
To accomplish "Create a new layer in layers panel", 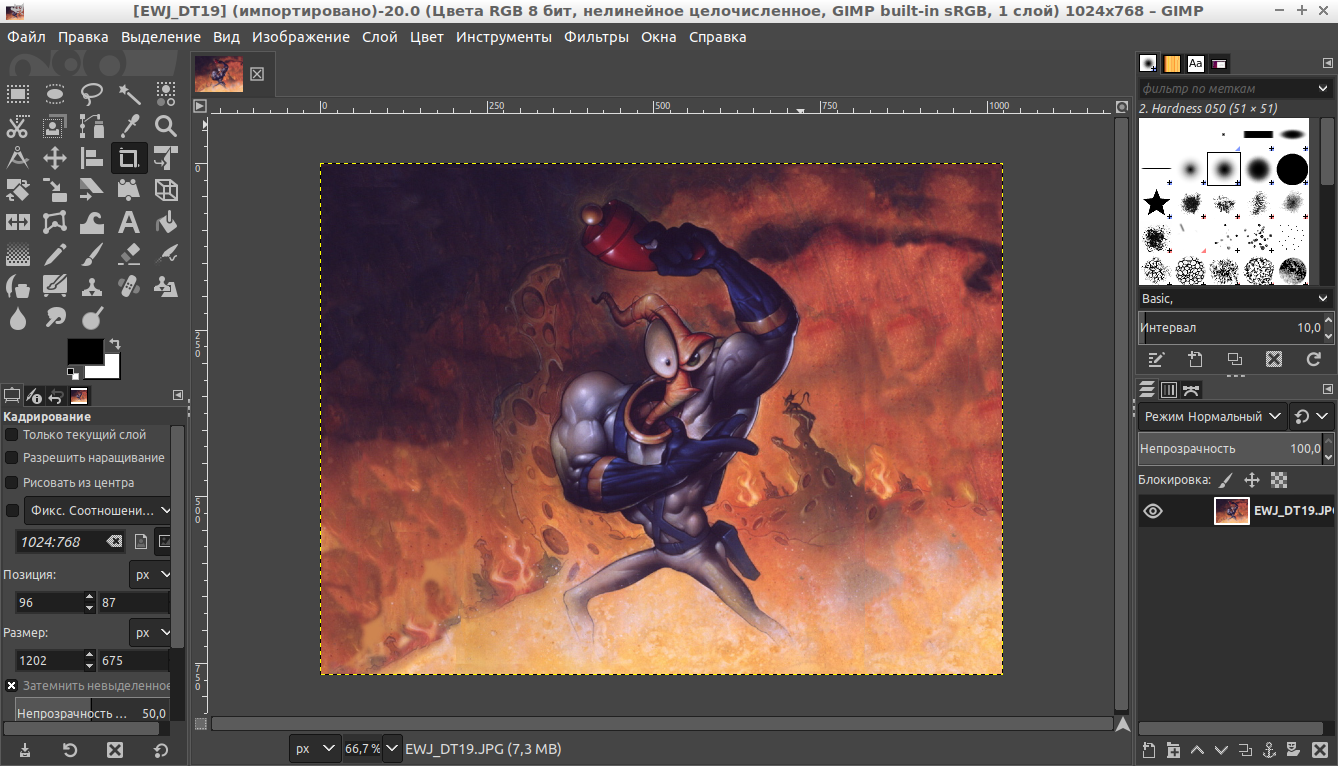I will point(1148,750).
